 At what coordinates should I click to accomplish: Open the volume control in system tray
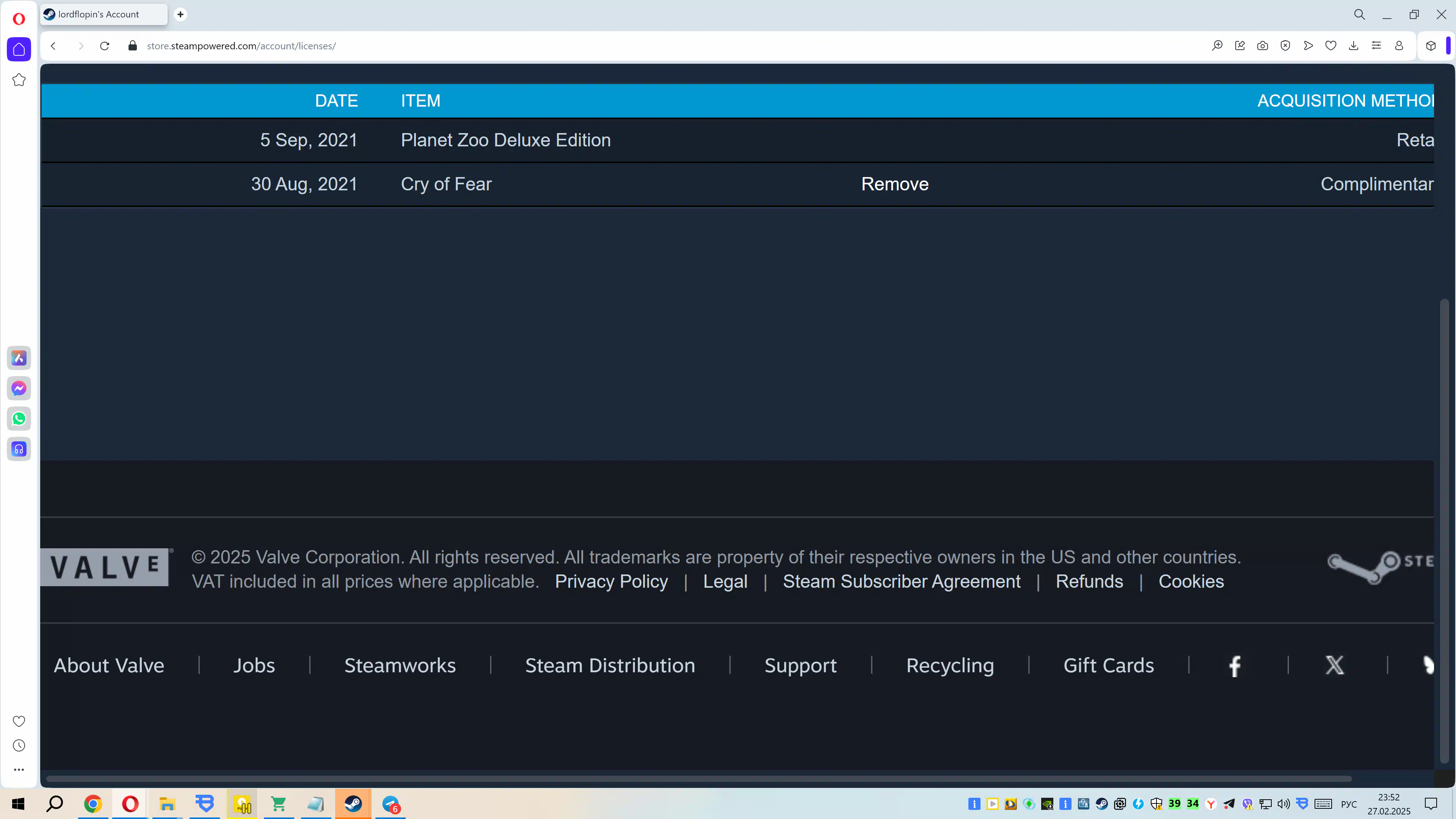[x=1283, y=804]
